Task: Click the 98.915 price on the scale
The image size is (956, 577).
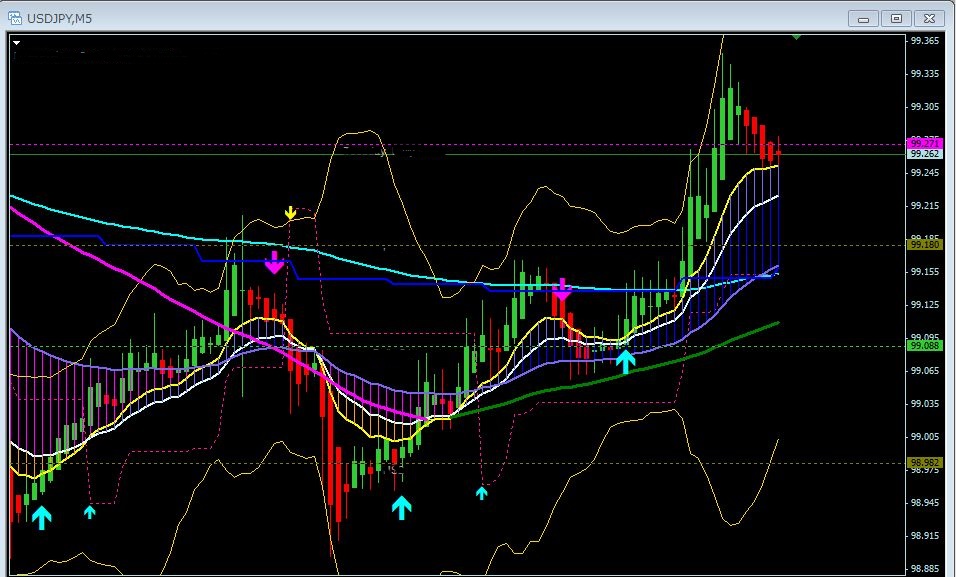Action: click(x=925, y=536)
